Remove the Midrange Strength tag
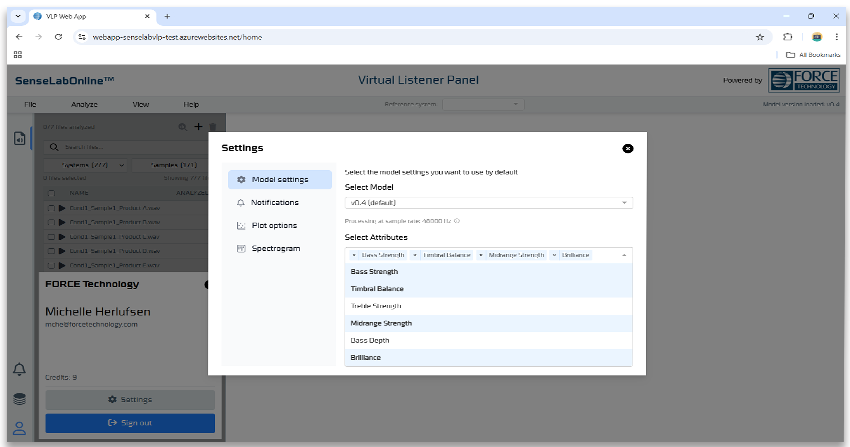This screenshot has height=447, width=850. pos(481,255)
